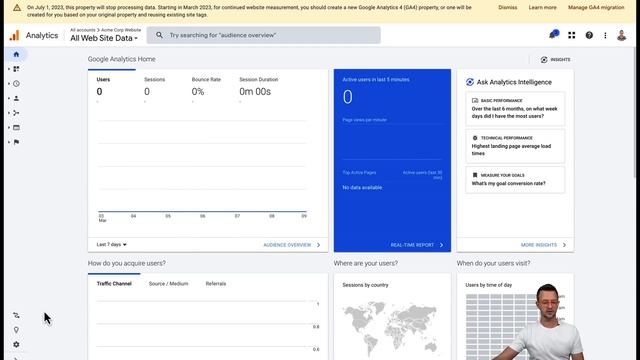Click the Users by time of day heatmap
Screen dimensions: 640x360
coord(502,327)
